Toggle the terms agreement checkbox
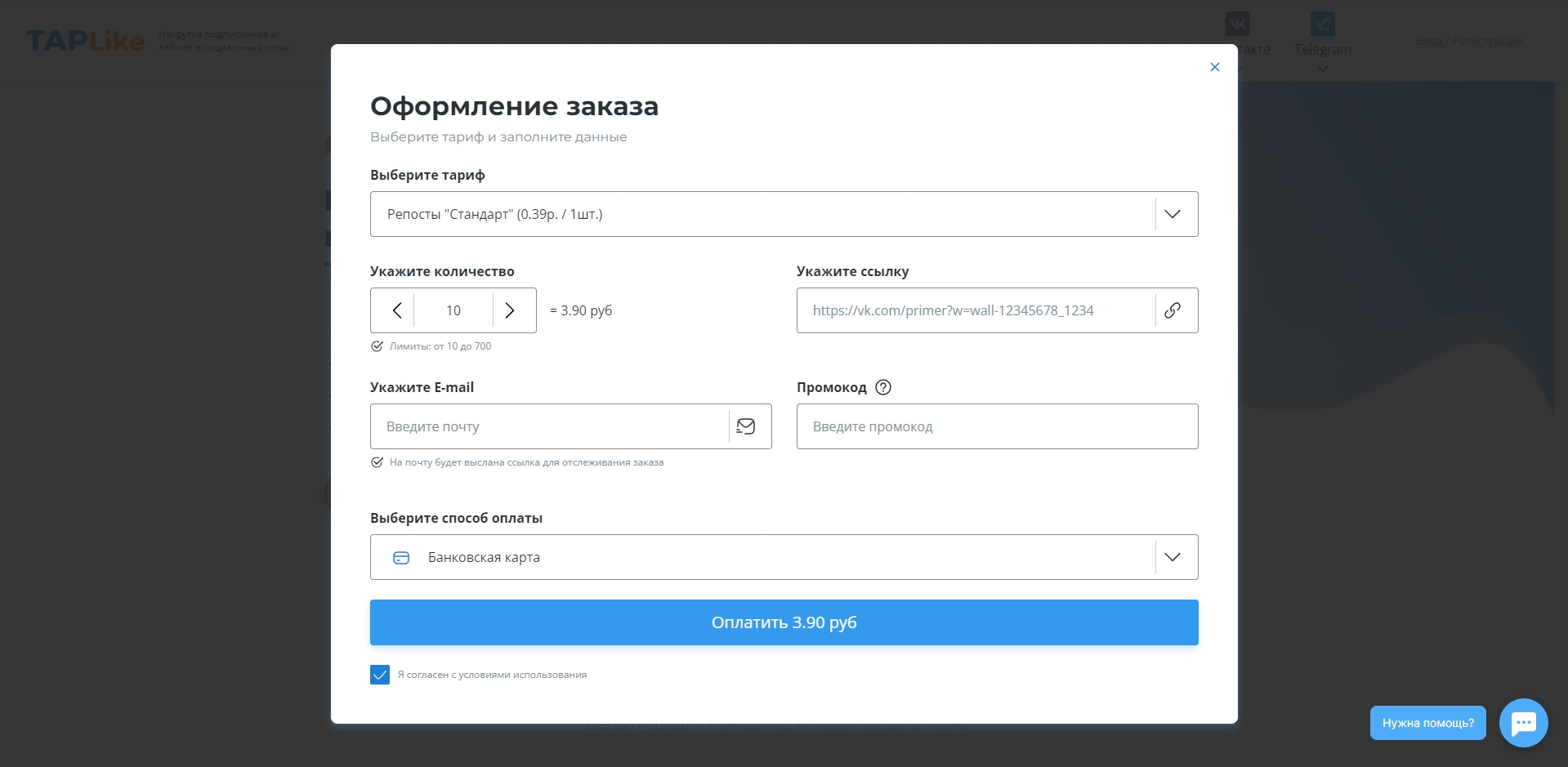This screenshot has height=767, width=1568. 380,675
